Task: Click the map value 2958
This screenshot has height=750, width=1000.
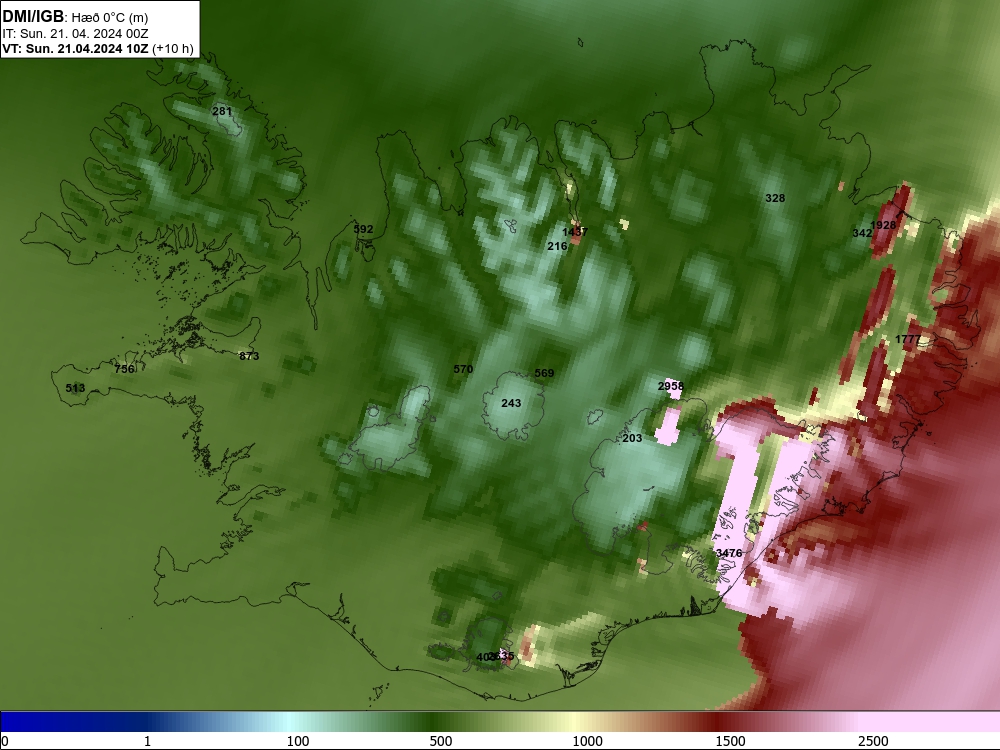Action: 670,386
